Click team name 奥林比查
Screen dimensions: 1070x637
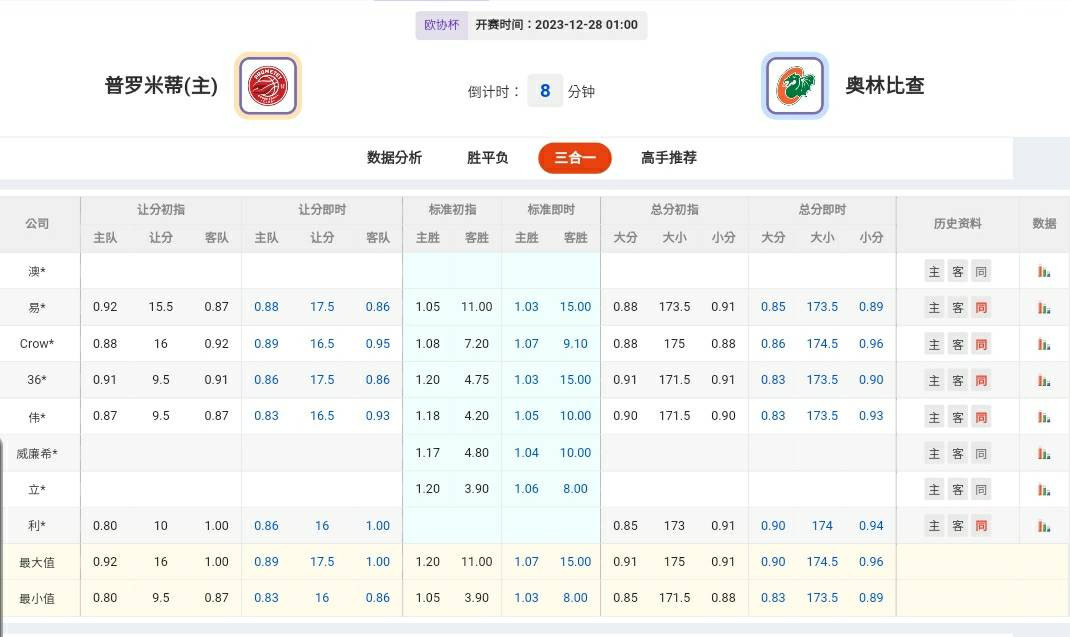[885, 85]
